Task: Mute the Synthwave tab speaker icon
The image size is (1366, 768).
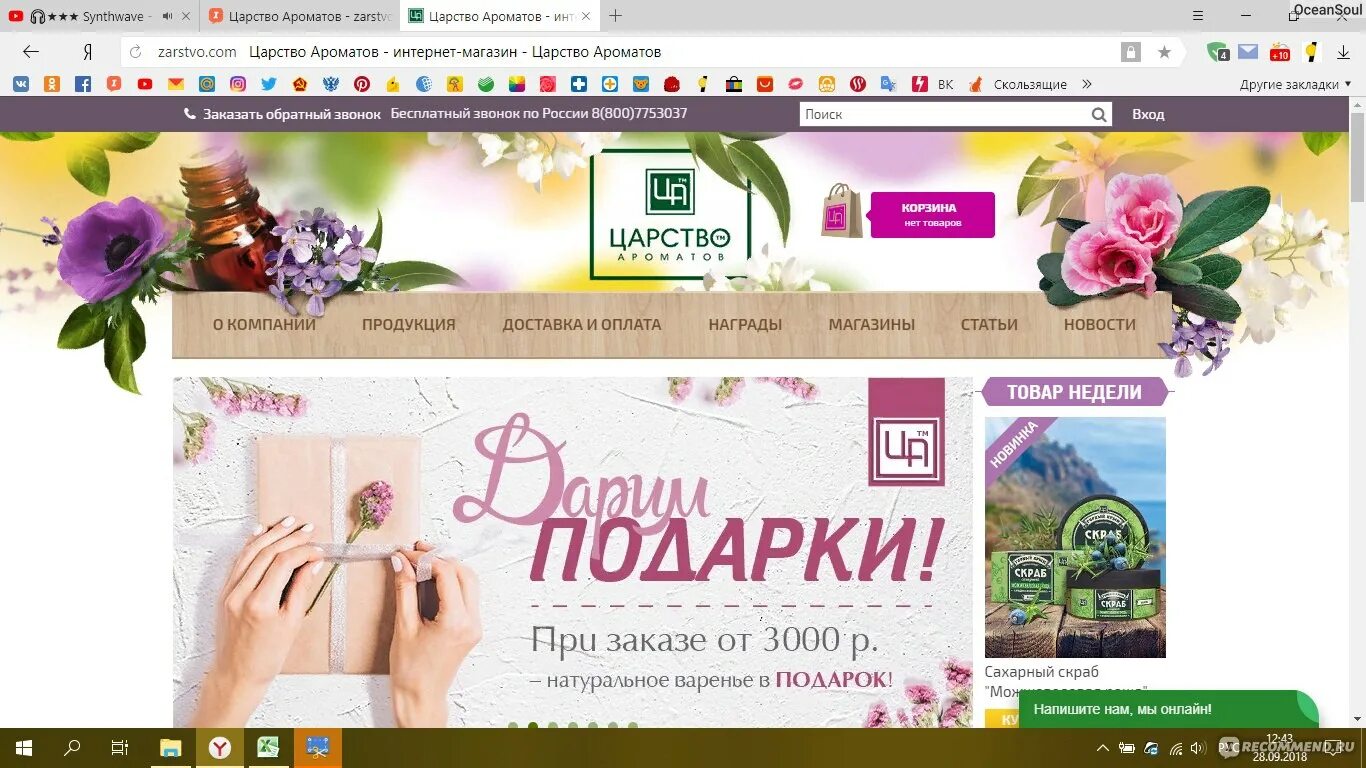Action: tap(167, 16)
